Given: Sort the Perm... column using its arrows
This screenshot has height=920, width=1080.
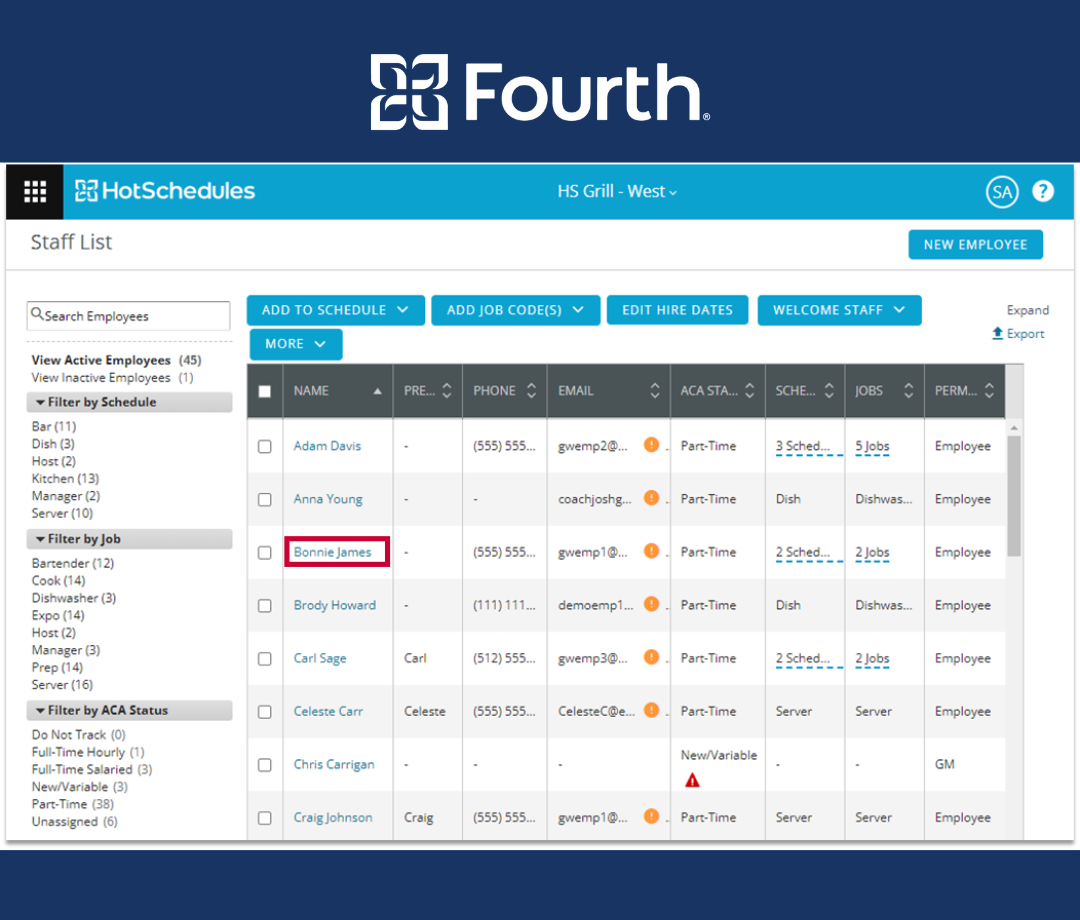Looking at the screenshot, I should click(989, 390).
